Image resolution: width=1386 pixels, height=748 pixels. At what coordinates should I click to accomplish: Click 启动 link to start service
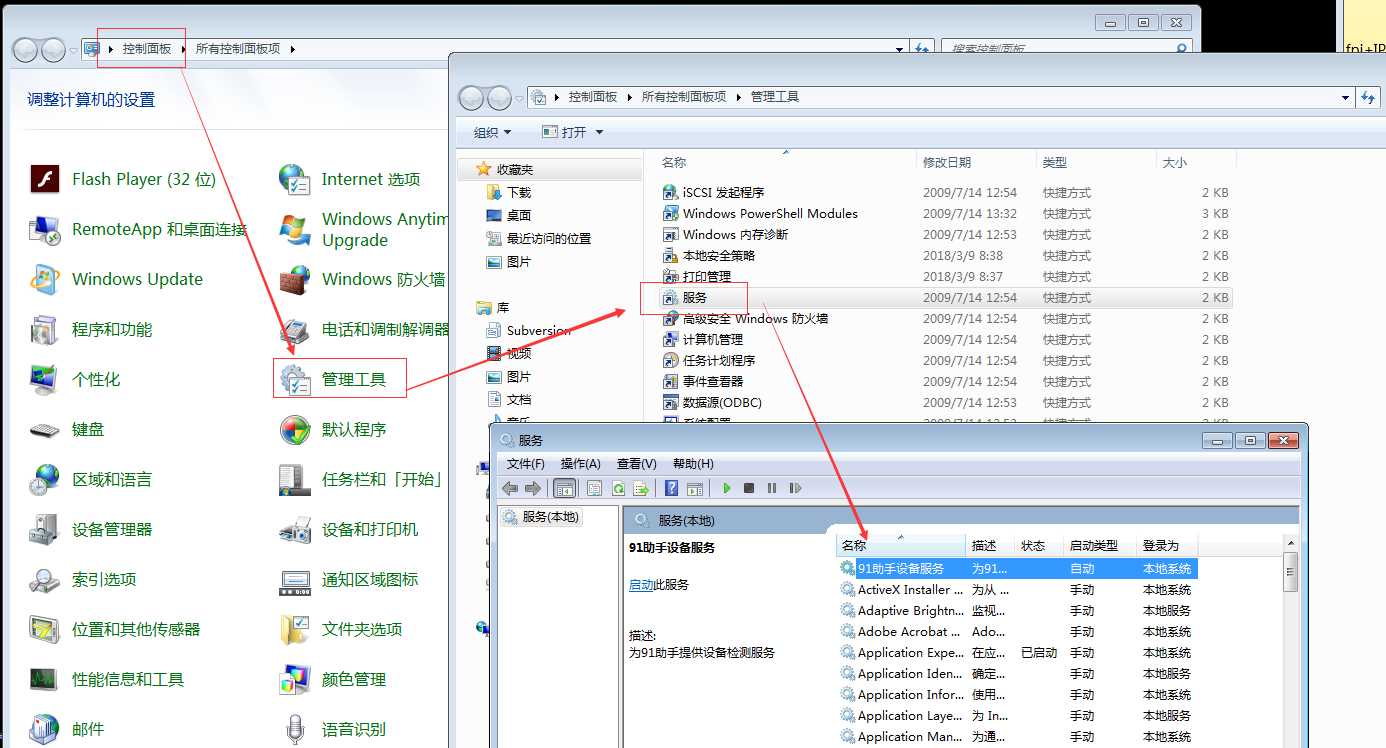pos(640,585)
